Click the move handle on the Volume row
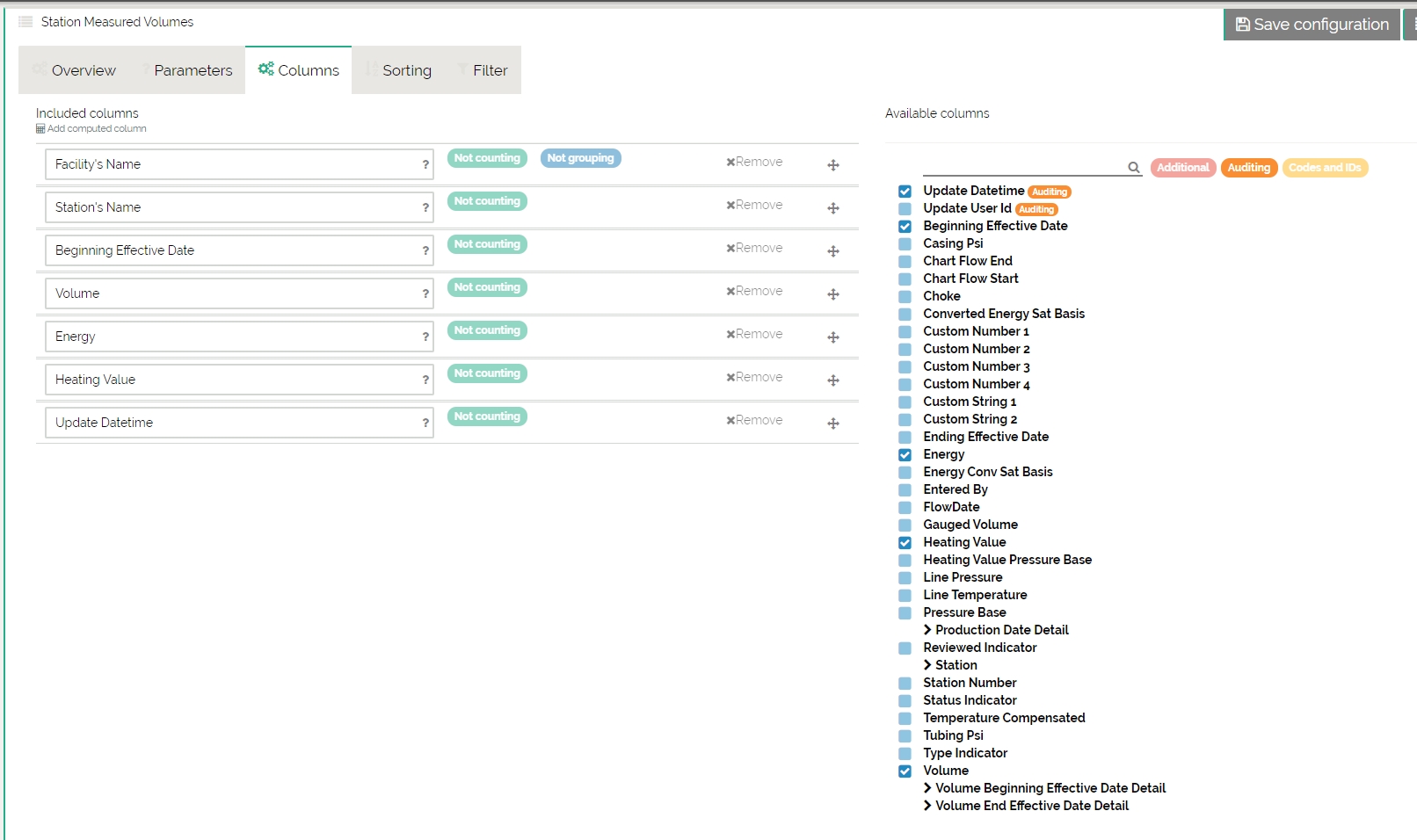 tap(832, 294)
